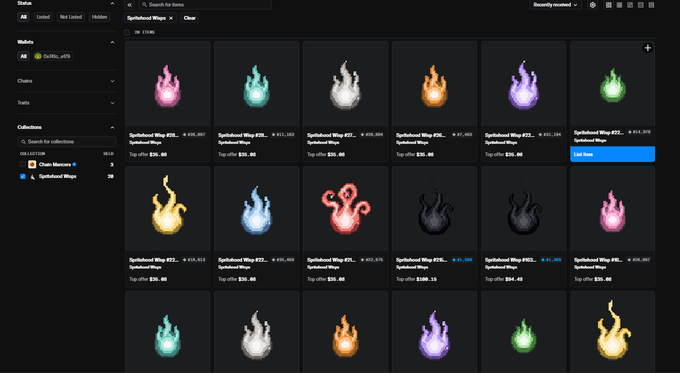680x373 pixels.
Task: Select the Not Listed status filter
Action: click(x=71, y=17)
